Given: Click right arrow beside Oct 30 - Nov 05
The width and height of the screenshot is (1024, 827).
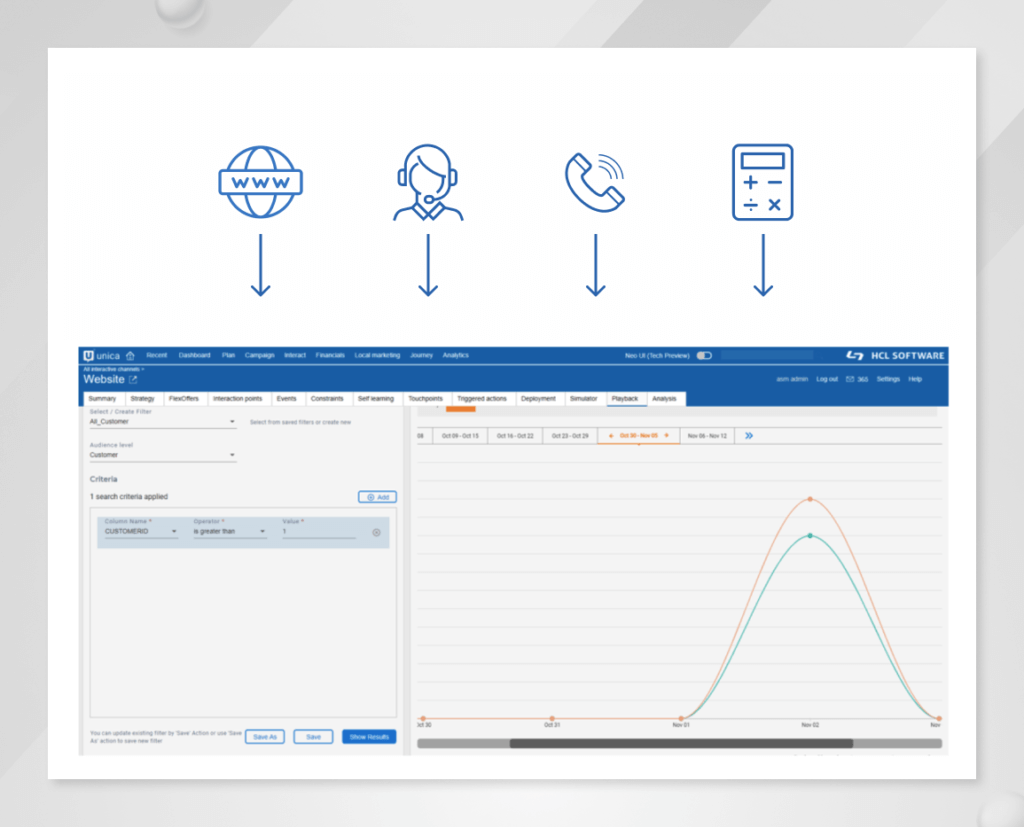Looking at the screenshot, I should (666, 436).
